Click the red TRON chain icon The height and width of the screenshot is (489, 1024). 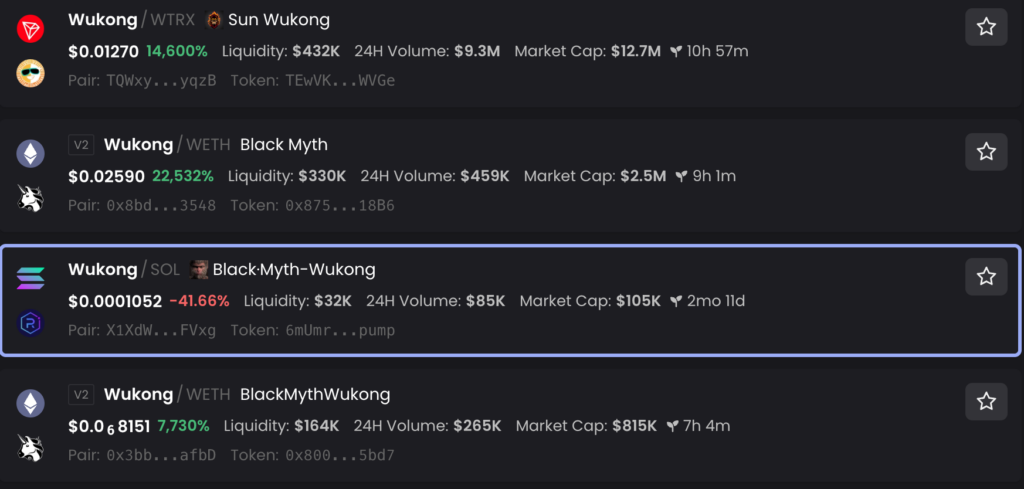[30, 29]
